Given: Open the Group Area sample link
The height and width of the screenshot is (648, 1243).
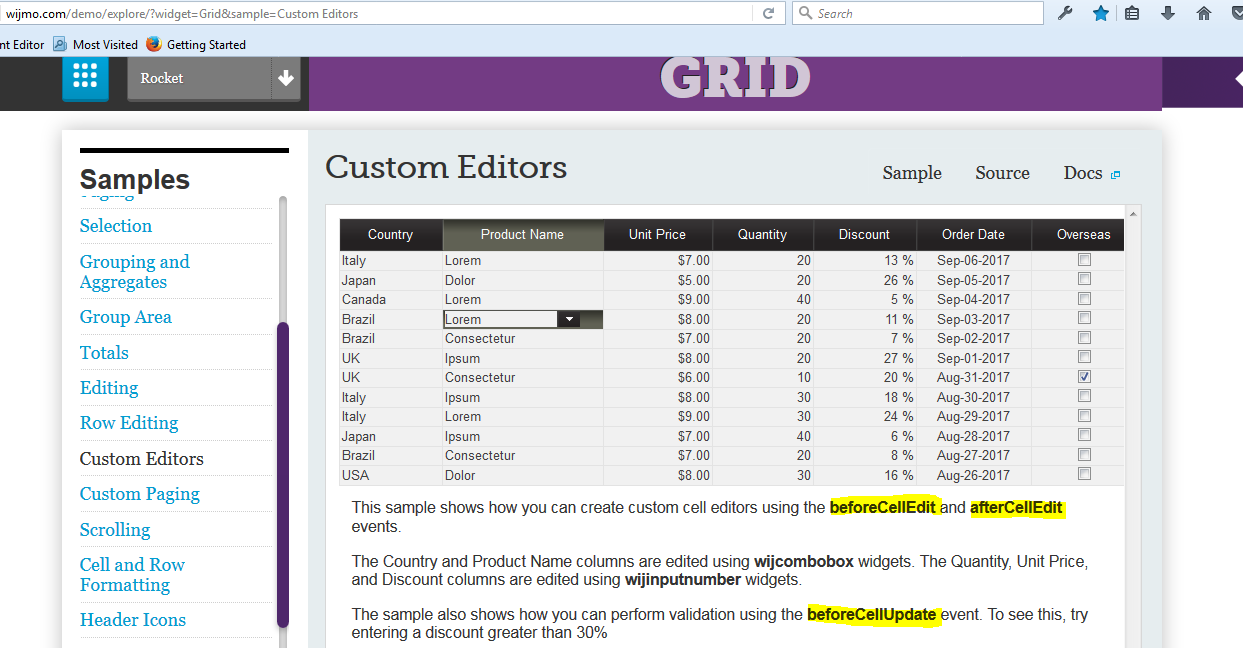Looking at the screenshot, I should tap(126, 317).
